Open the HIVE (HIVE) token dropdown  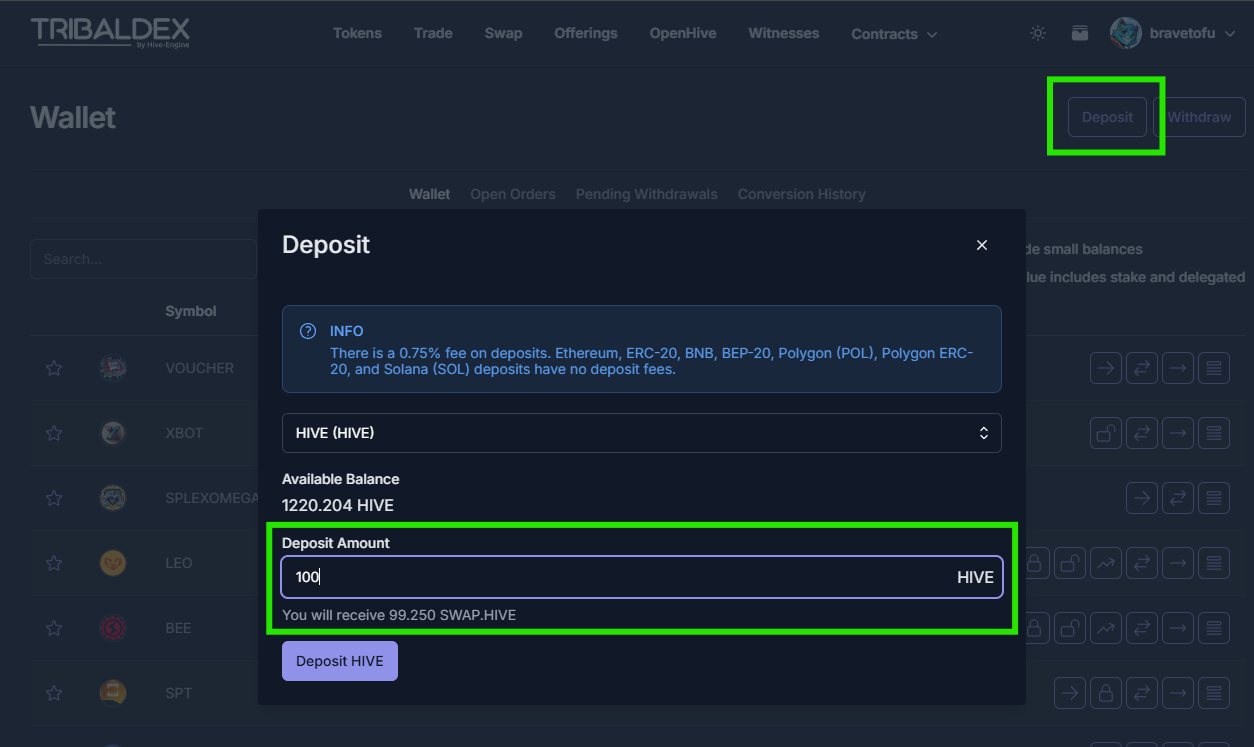point(641,433)
